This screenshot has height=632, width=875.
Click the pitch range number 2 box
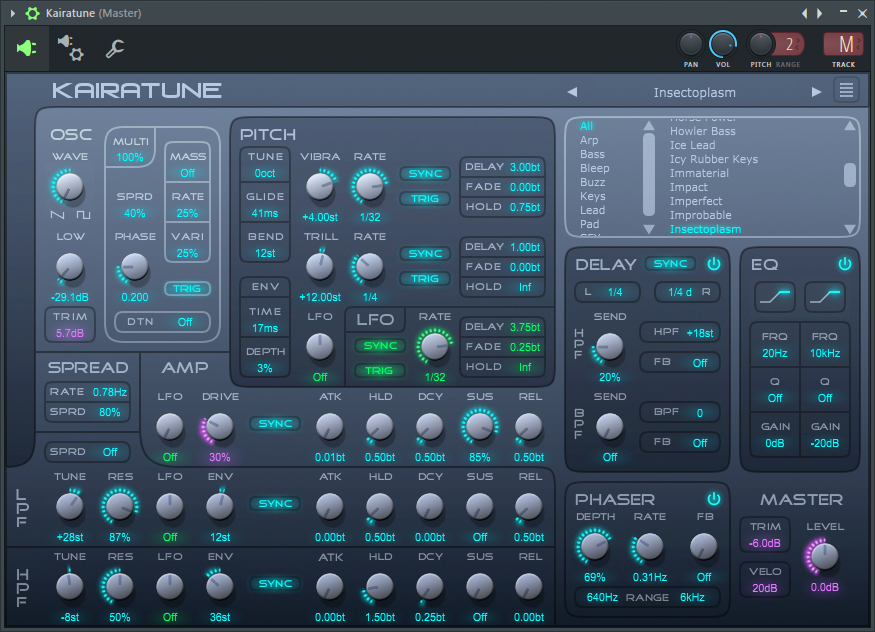tap(789, 44)
